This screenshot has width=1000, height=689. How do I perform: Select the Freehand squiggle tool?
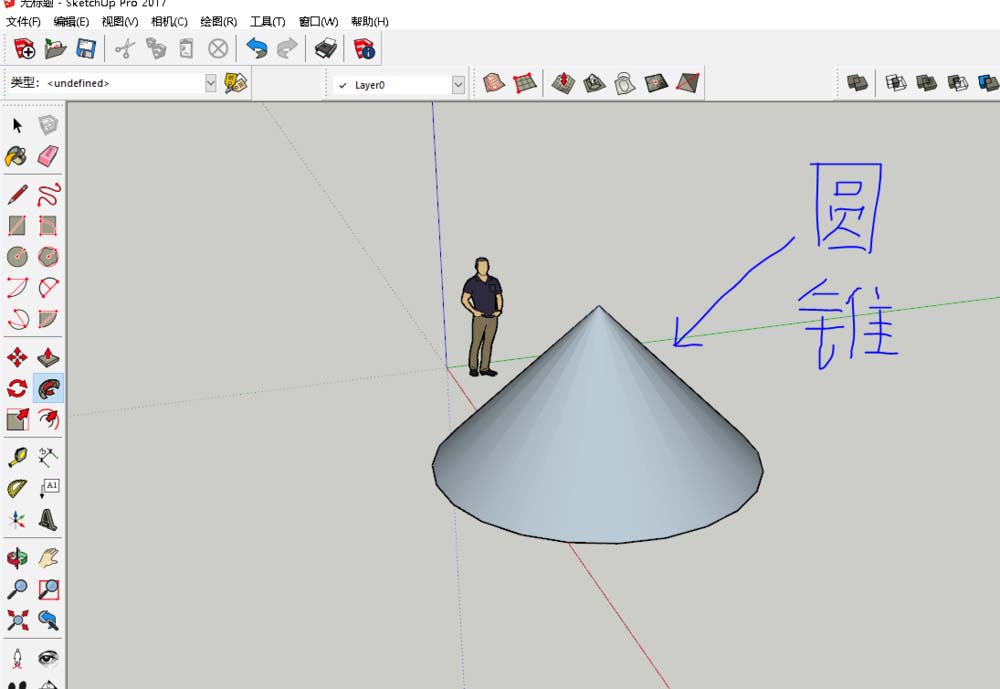click(x=48, y=195)
